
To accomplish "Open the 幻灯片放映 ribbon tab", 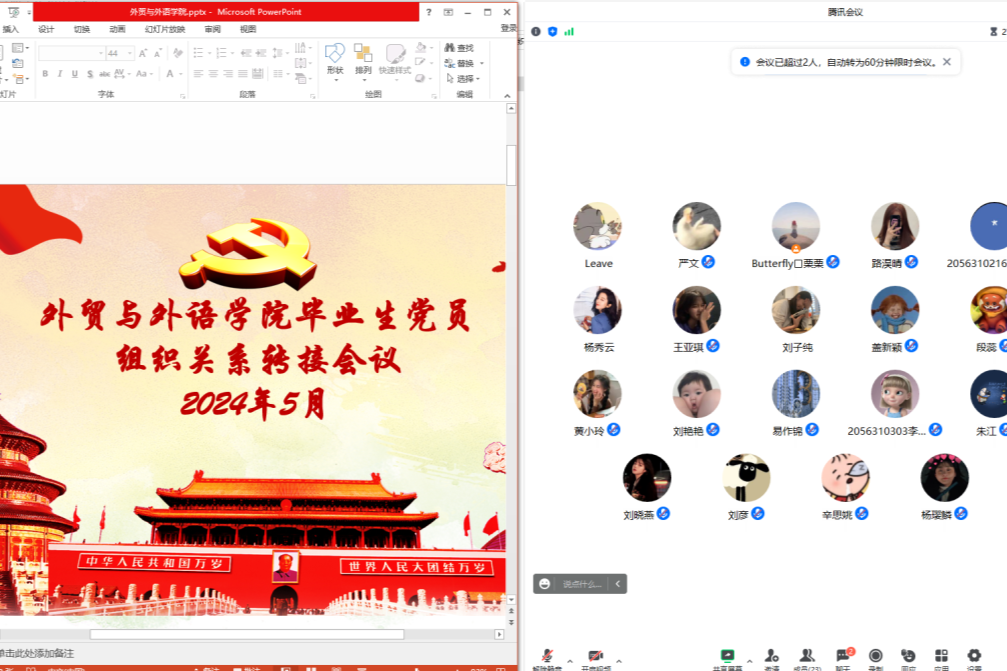I will [165, 29].
